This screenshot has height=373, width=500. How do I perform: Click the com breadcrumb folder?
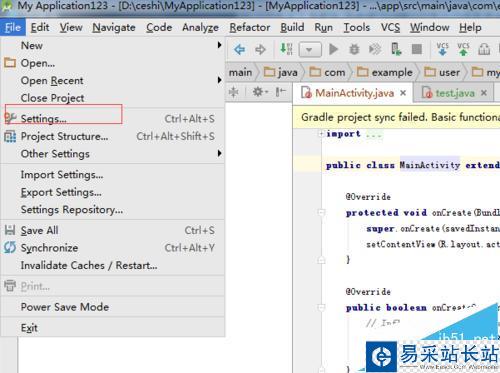327,72
